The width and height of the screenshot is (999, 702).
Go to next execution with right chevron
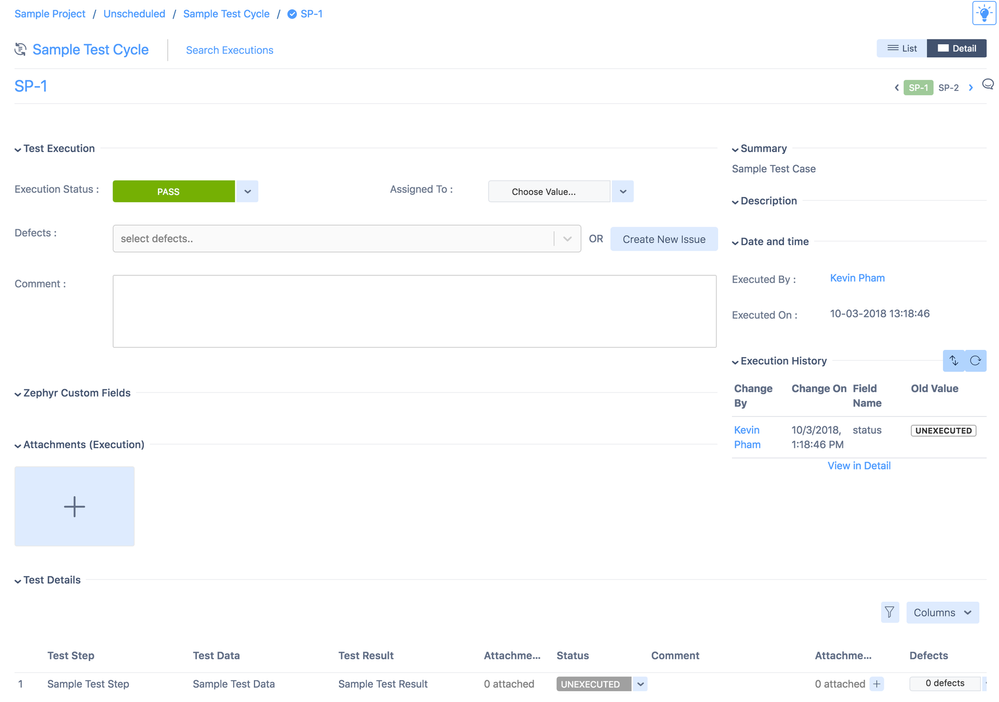coord(970,88)
